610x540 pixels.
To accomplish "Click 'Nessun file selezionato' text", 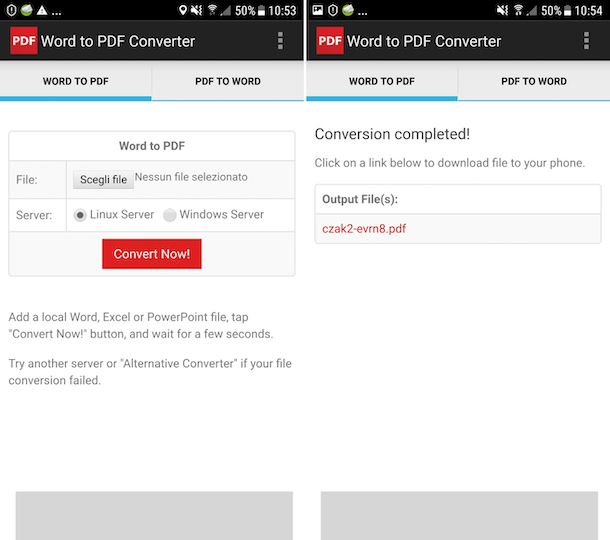I will [x=191, y=177].
